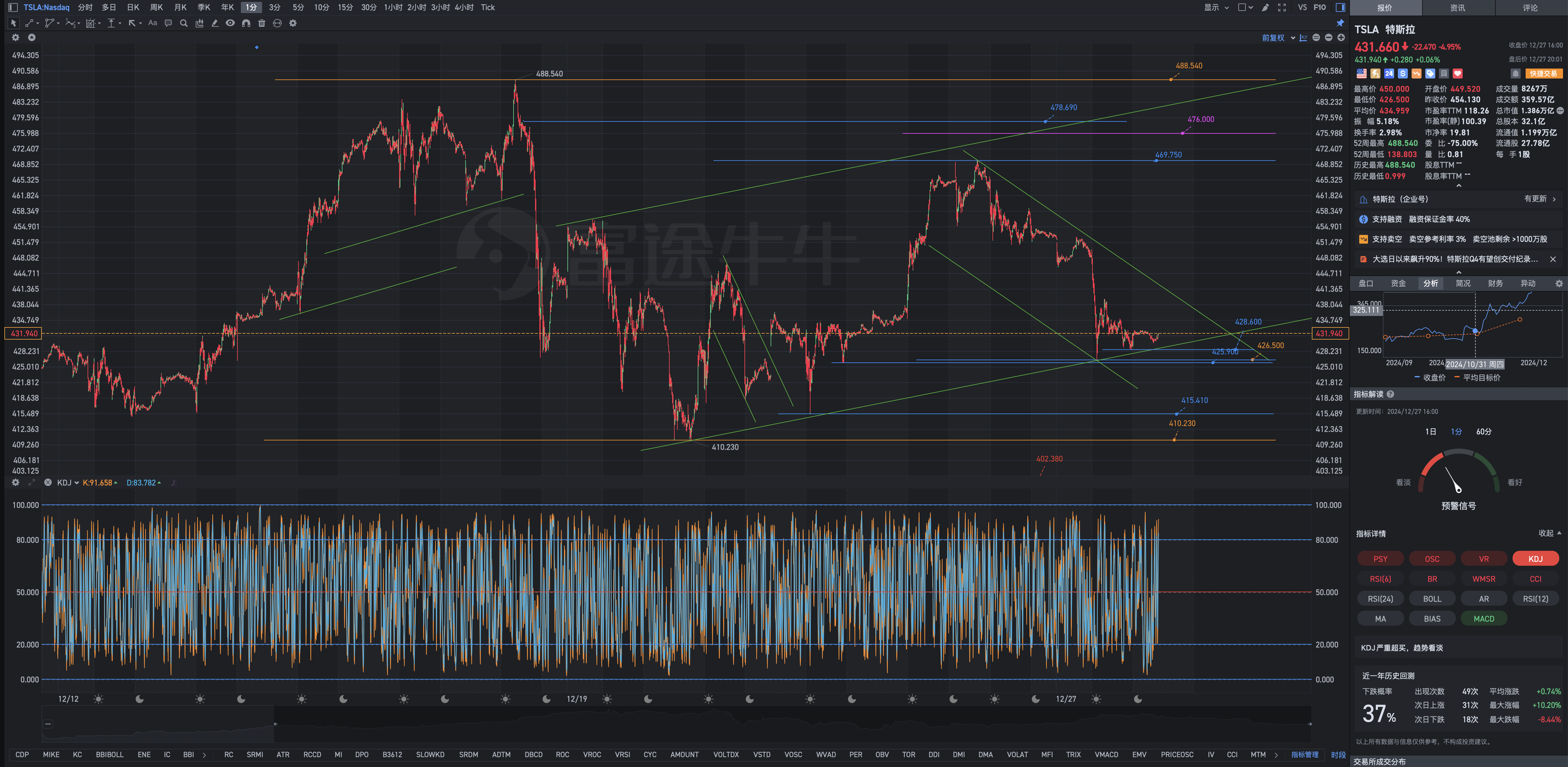The image size is (1568, 767).
Task: Open the 显示 display dropdown
Action: coord(1216,7)
